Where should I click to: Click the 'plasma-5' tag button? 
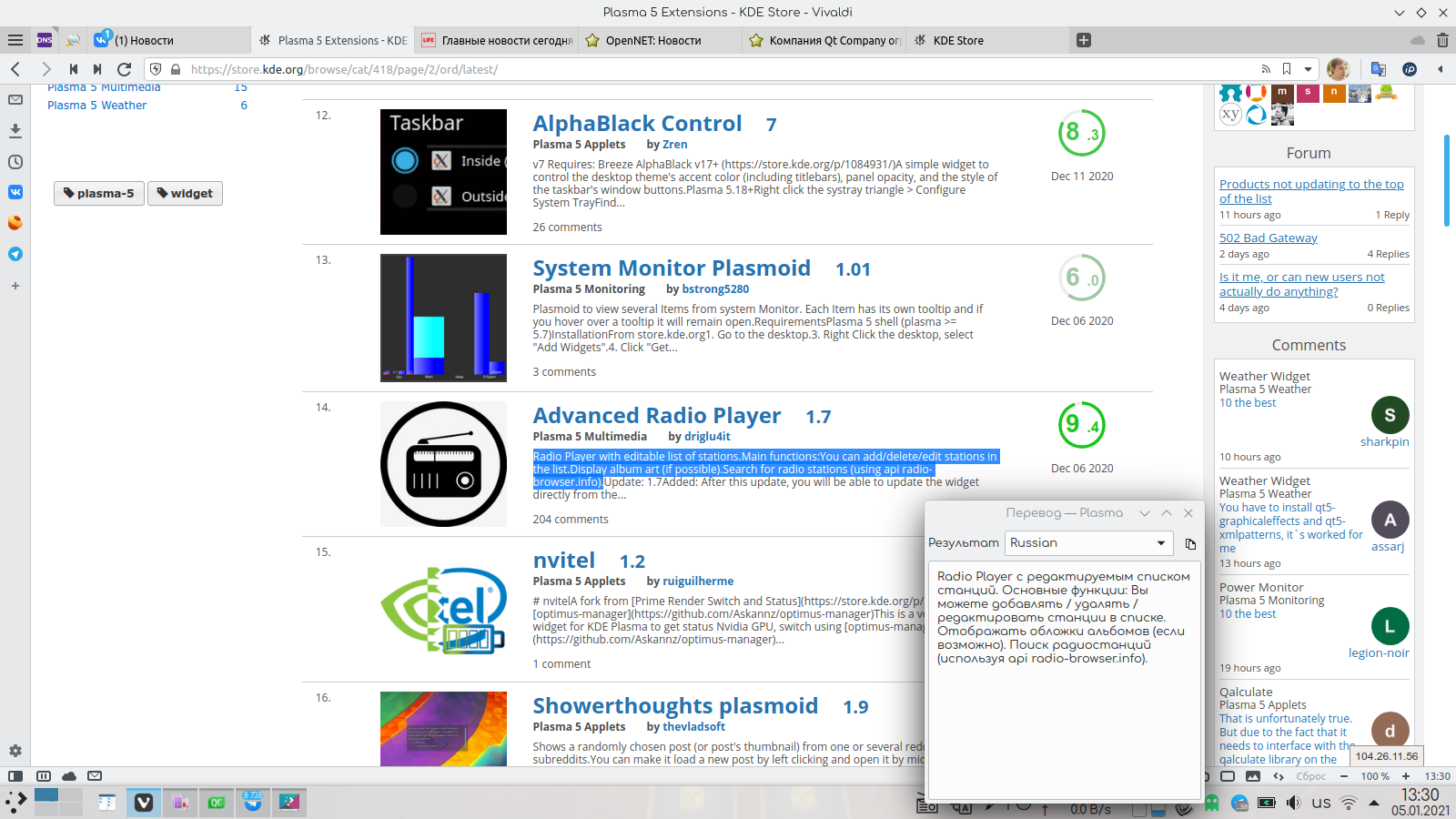point(99,193)
